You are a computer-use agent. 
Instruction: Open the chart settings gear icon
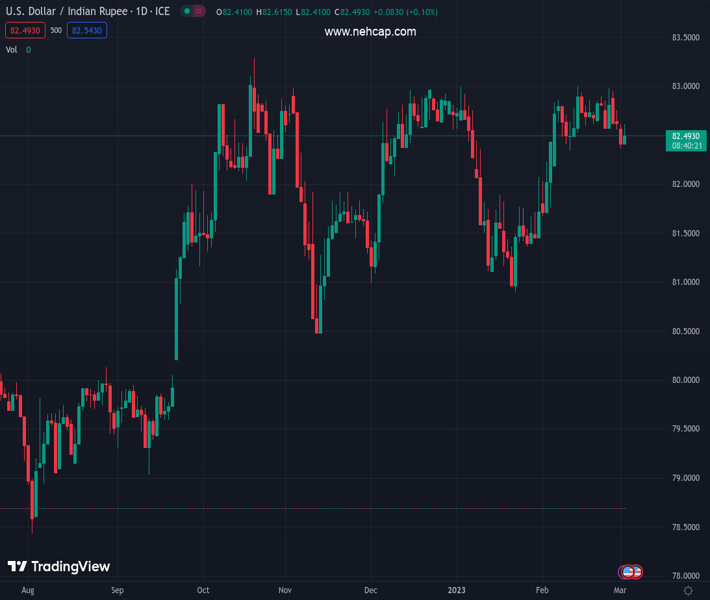(688, 591)
